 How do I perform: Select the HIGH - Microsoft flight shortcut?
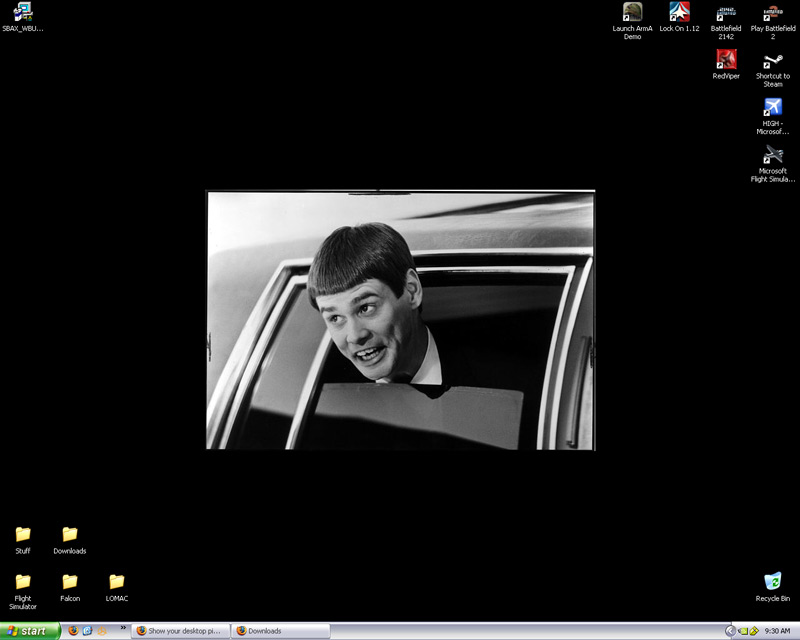click(x=773, y=116)
